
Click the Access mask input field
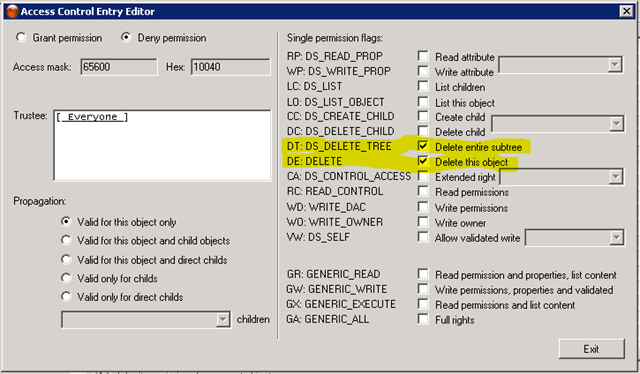click(119, 67)
